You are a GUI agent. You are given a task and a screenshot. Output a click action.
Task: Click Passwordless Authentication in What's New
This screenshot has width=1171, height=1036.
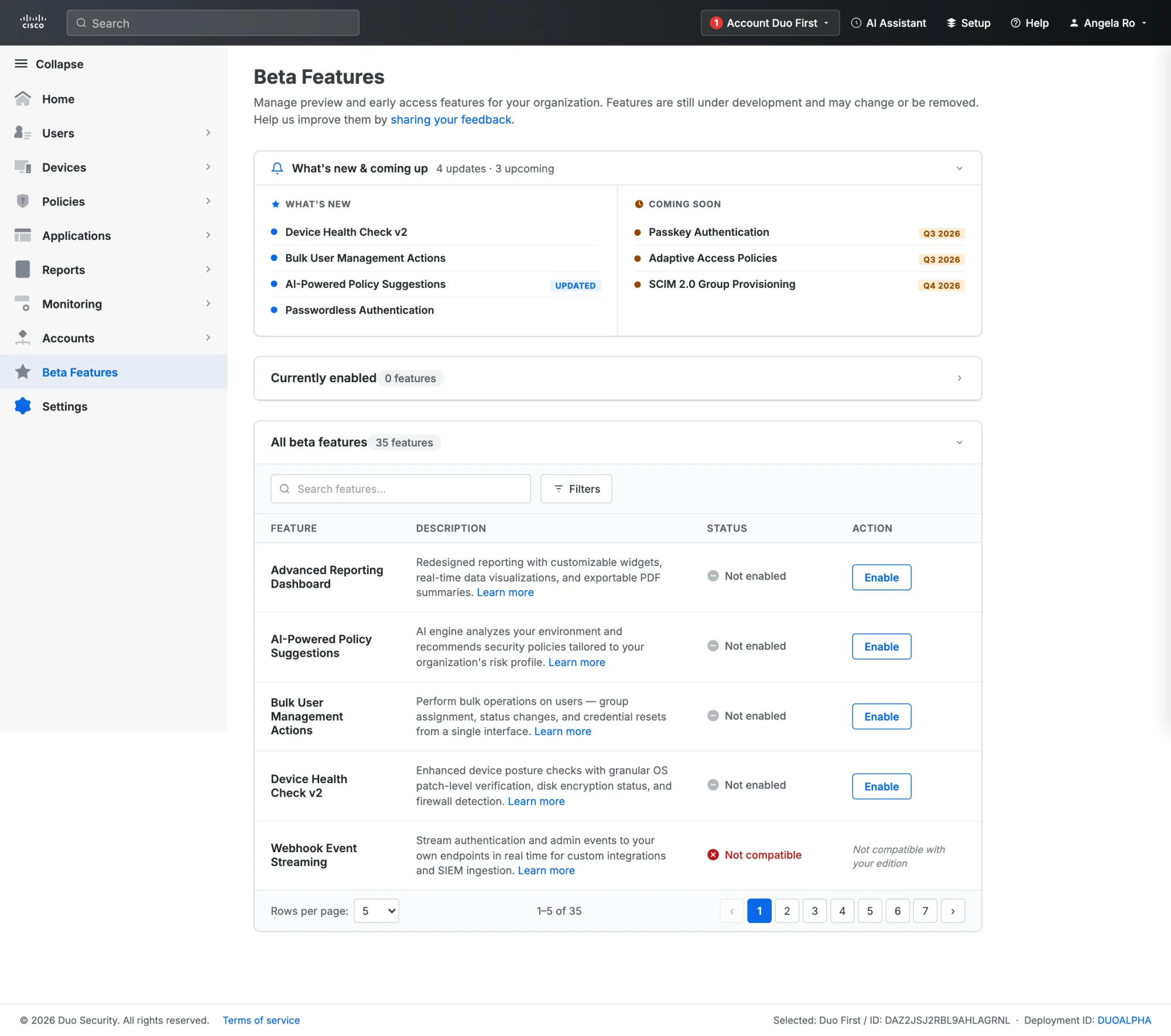point(359,310)
